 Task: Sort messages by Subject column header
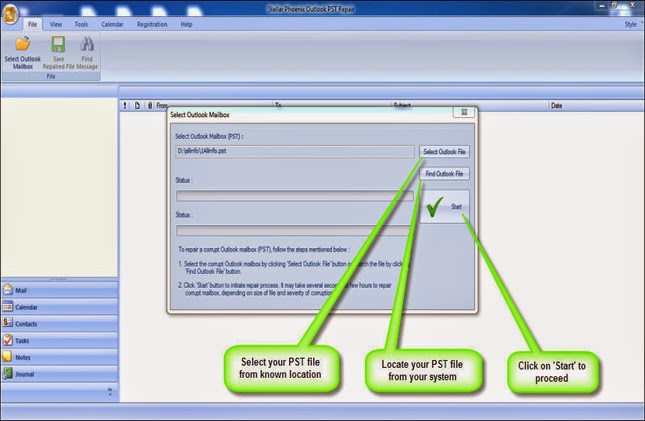tap(402, 105)
